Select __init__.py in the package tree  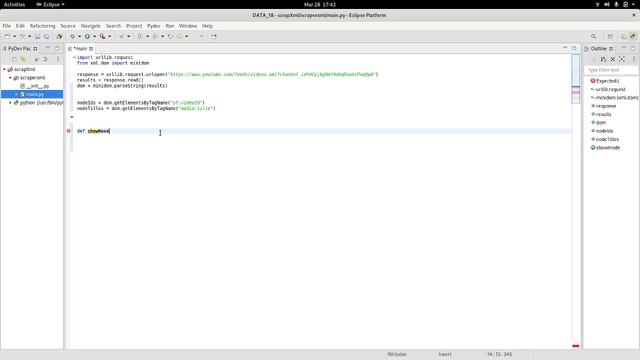pos(38,86)
